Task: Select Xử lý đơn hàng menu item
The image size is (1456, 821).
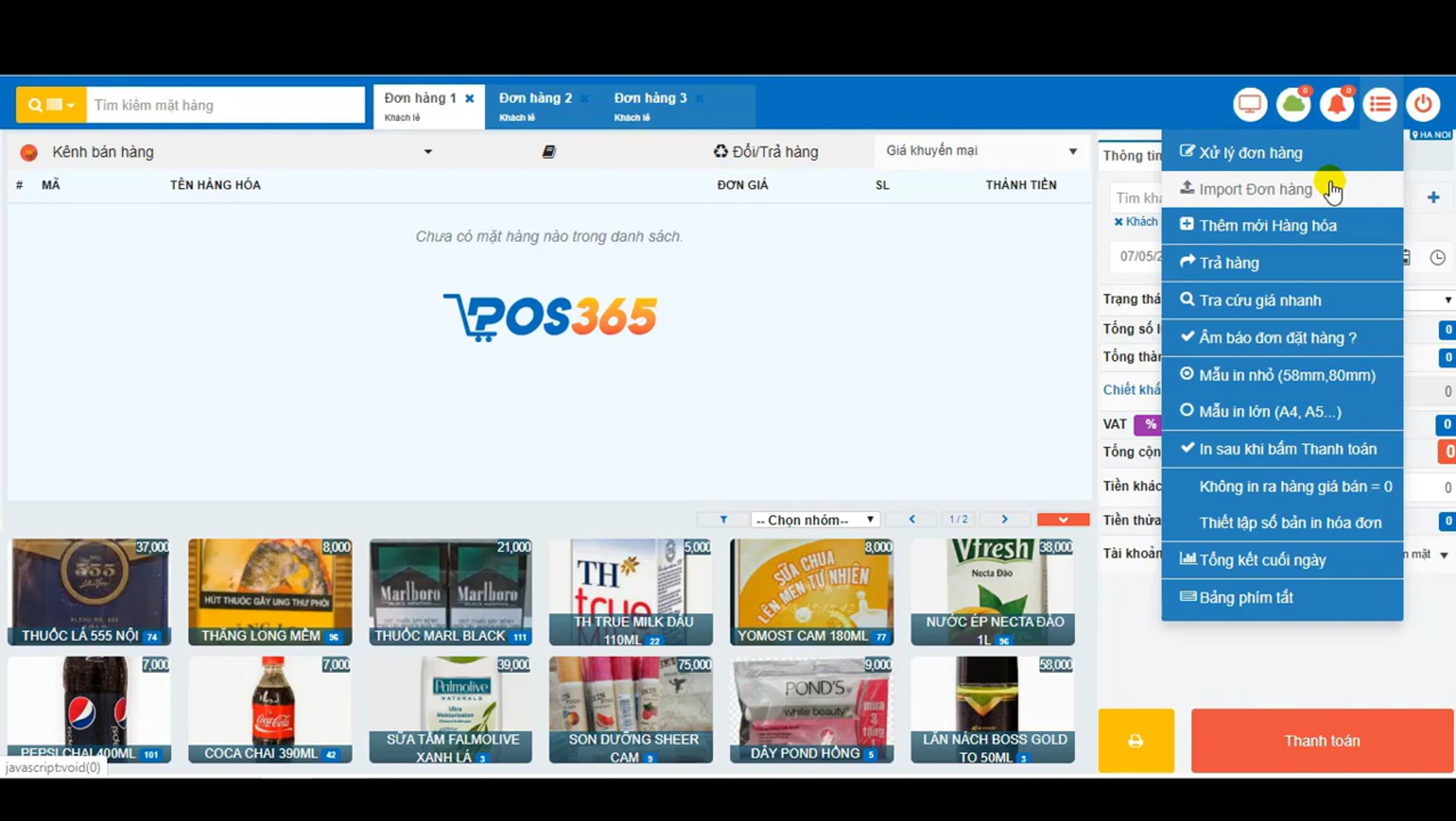Action: coord(1282,153)
